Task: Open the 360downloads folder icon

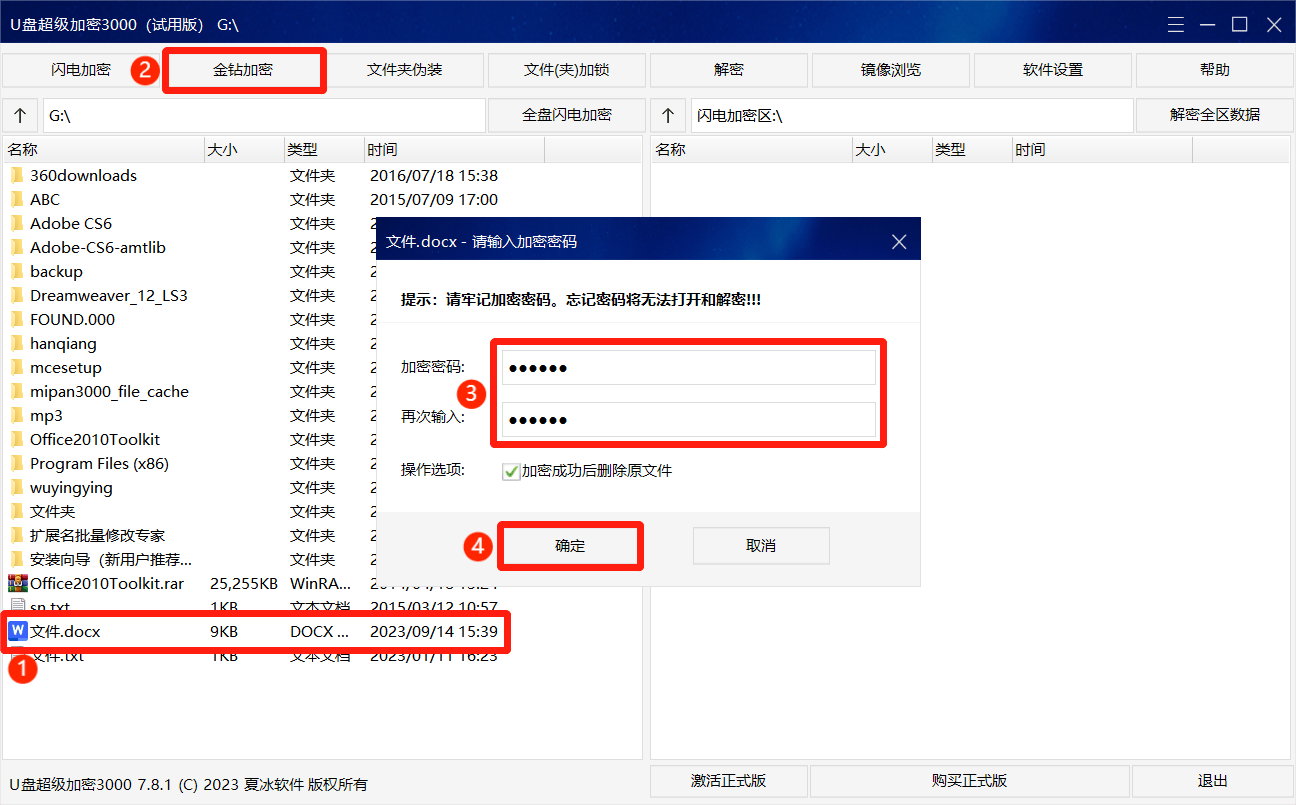Action: point(16,175)
